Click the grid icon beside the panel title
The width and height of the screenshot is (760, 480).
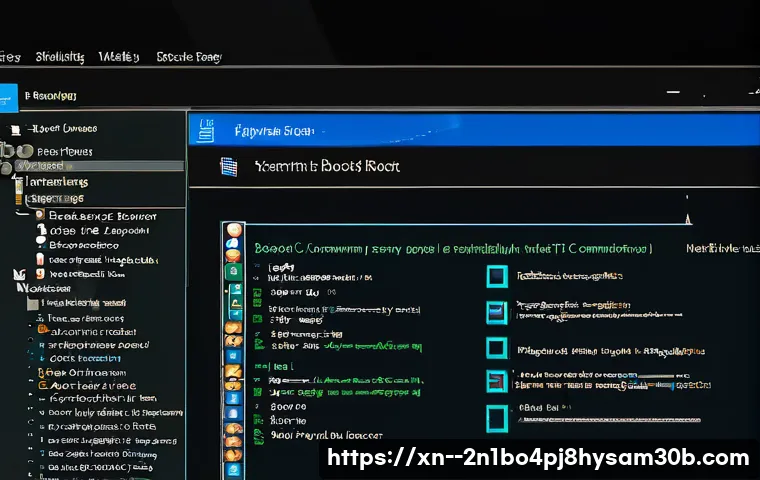coord(227,167)
